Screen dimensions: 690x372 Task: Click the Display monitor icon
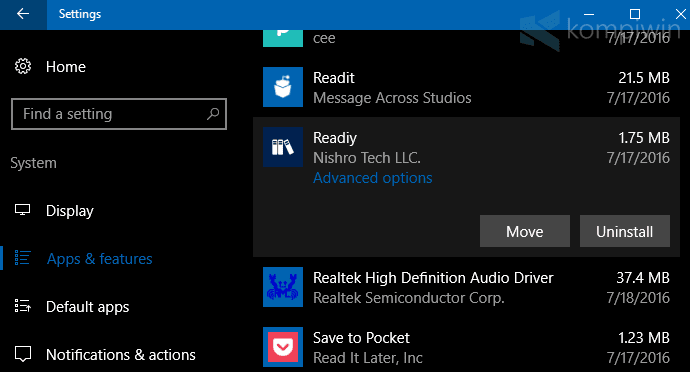click(x=22, y=210)
